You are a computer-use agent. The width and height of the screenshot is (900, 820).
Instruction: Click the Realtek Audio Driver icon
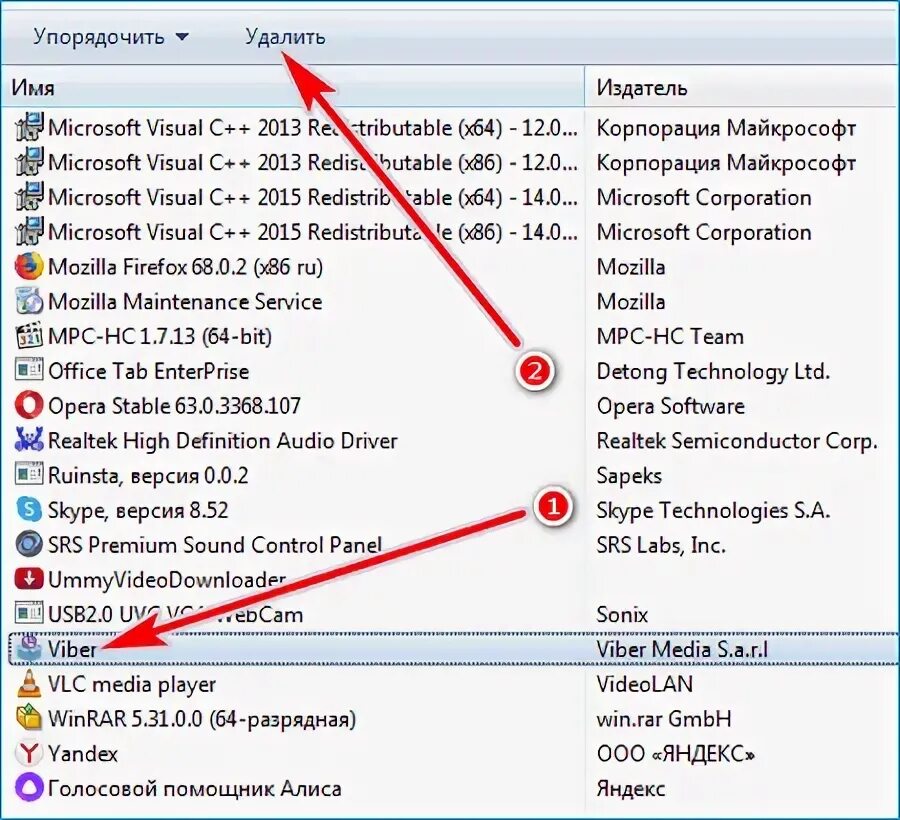29,440
